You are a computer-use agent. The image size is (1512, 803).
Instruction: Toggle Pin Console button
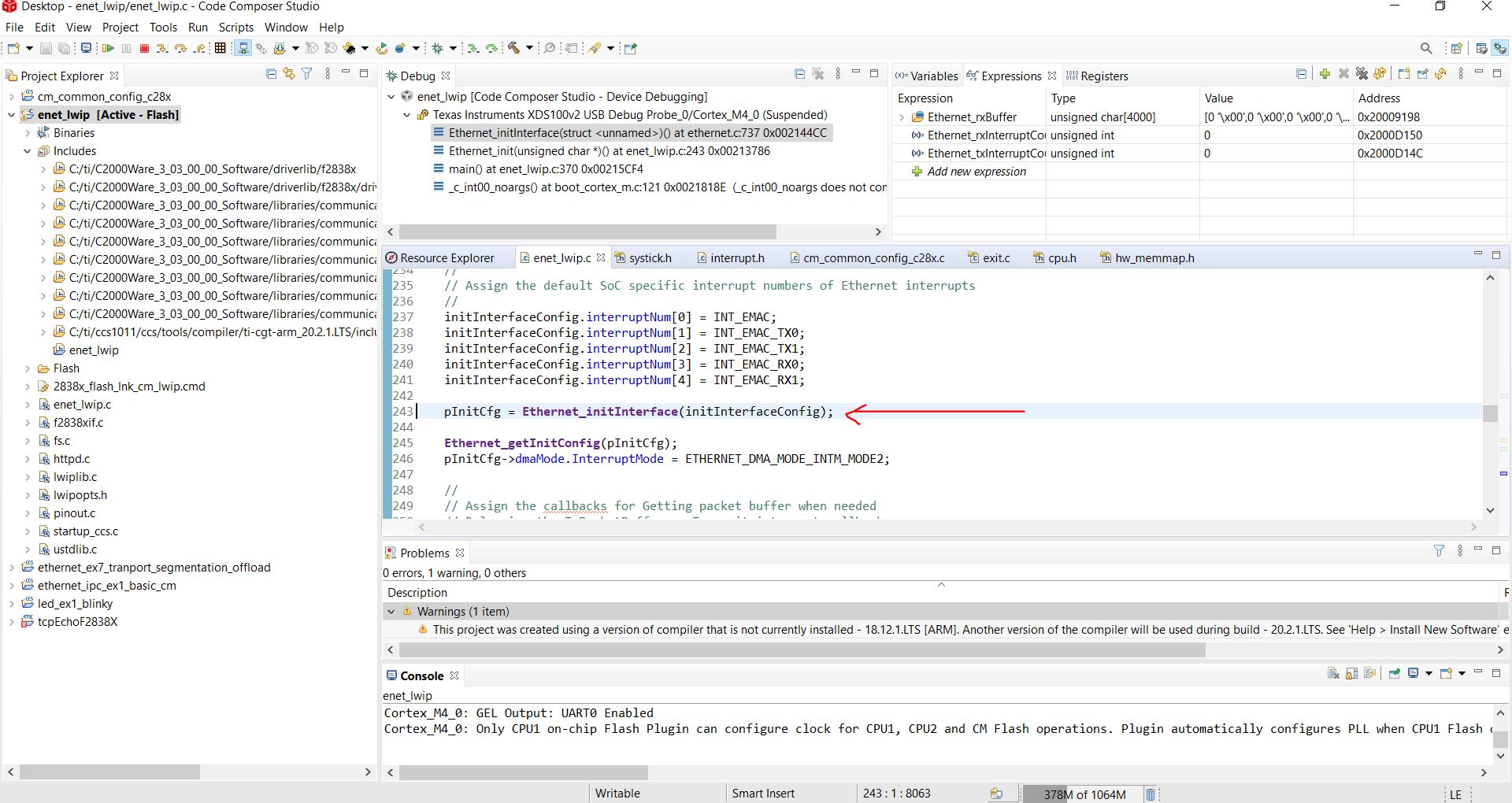(1395, 674)
